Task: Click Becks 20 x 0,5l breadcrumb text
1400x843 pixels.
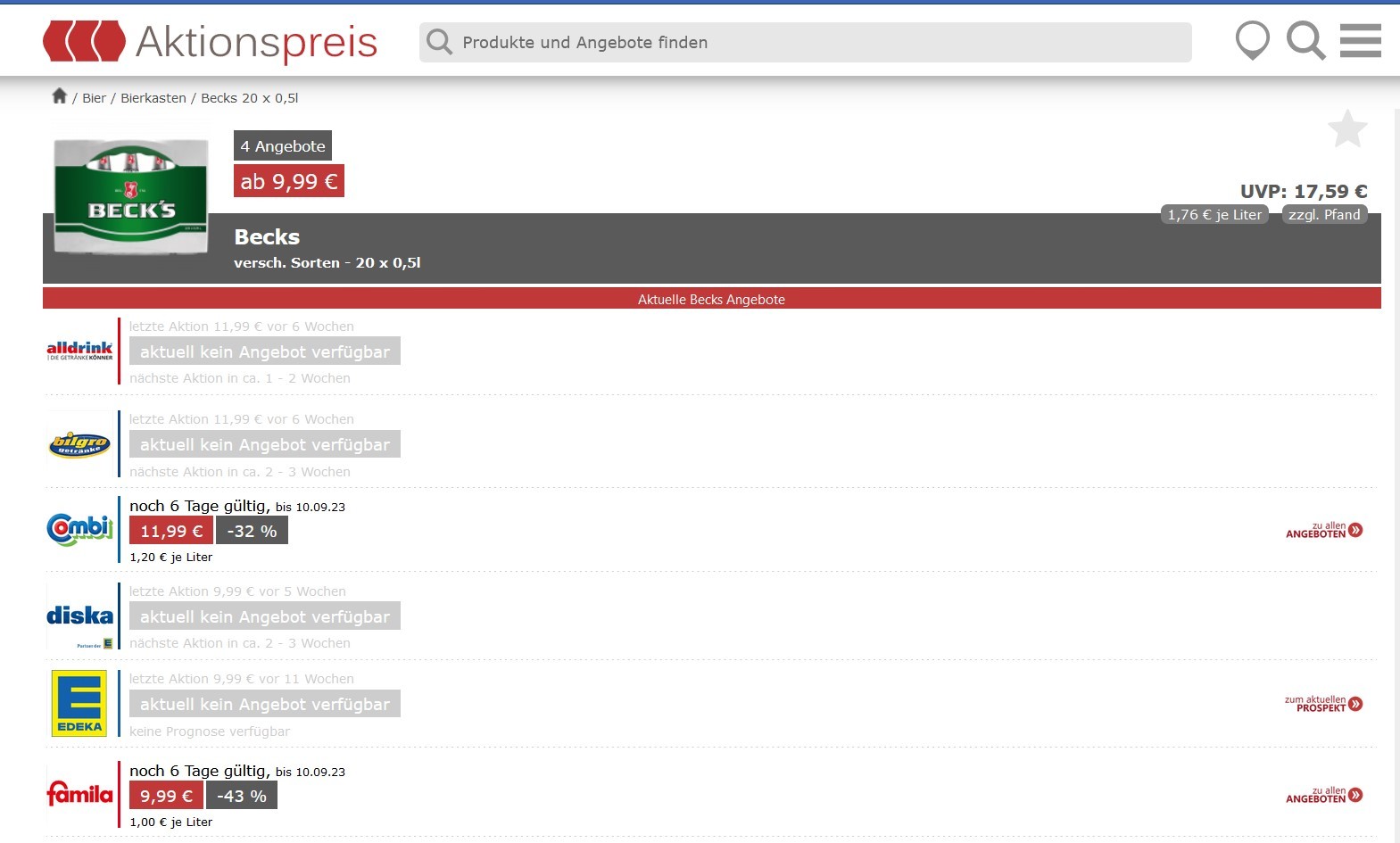Action: 250,98
